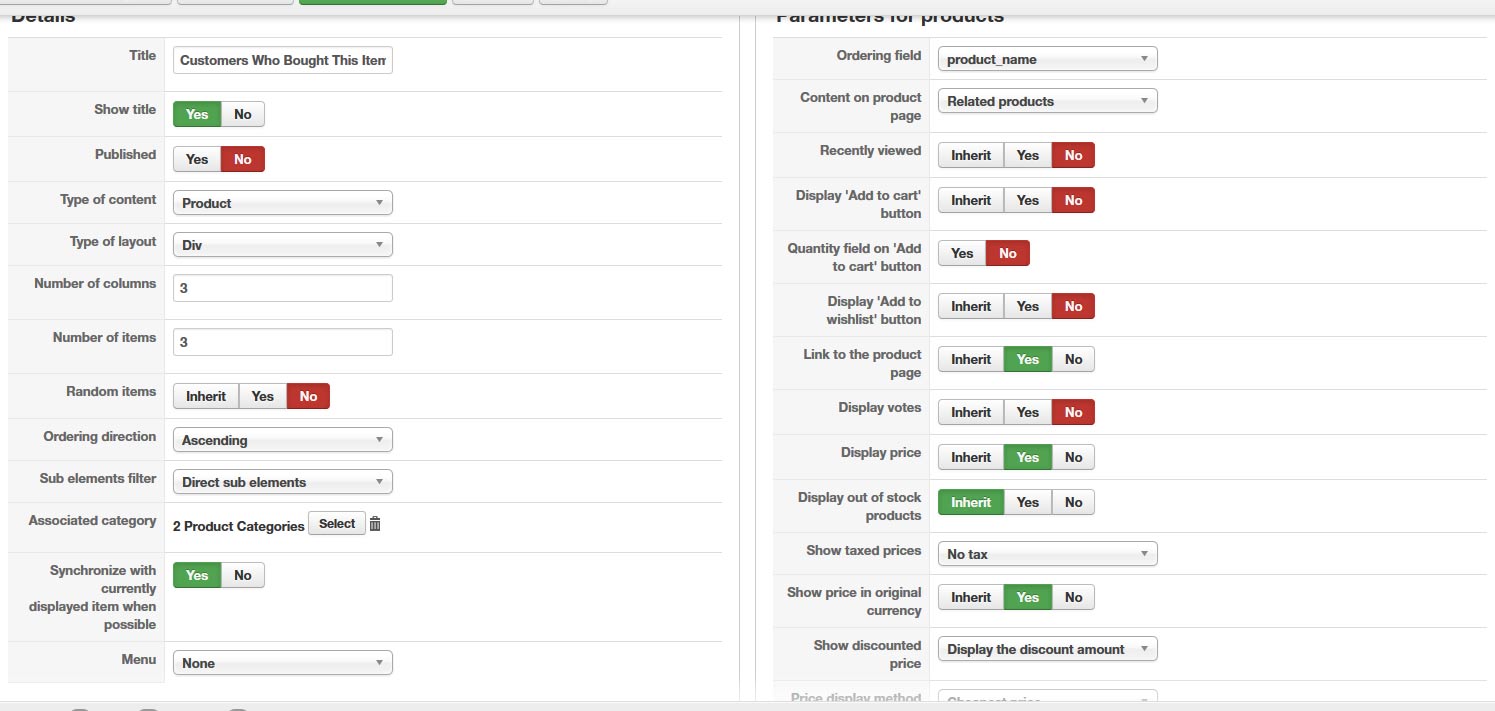Expand the Type of layout dropdown

[x=283, y=245]
